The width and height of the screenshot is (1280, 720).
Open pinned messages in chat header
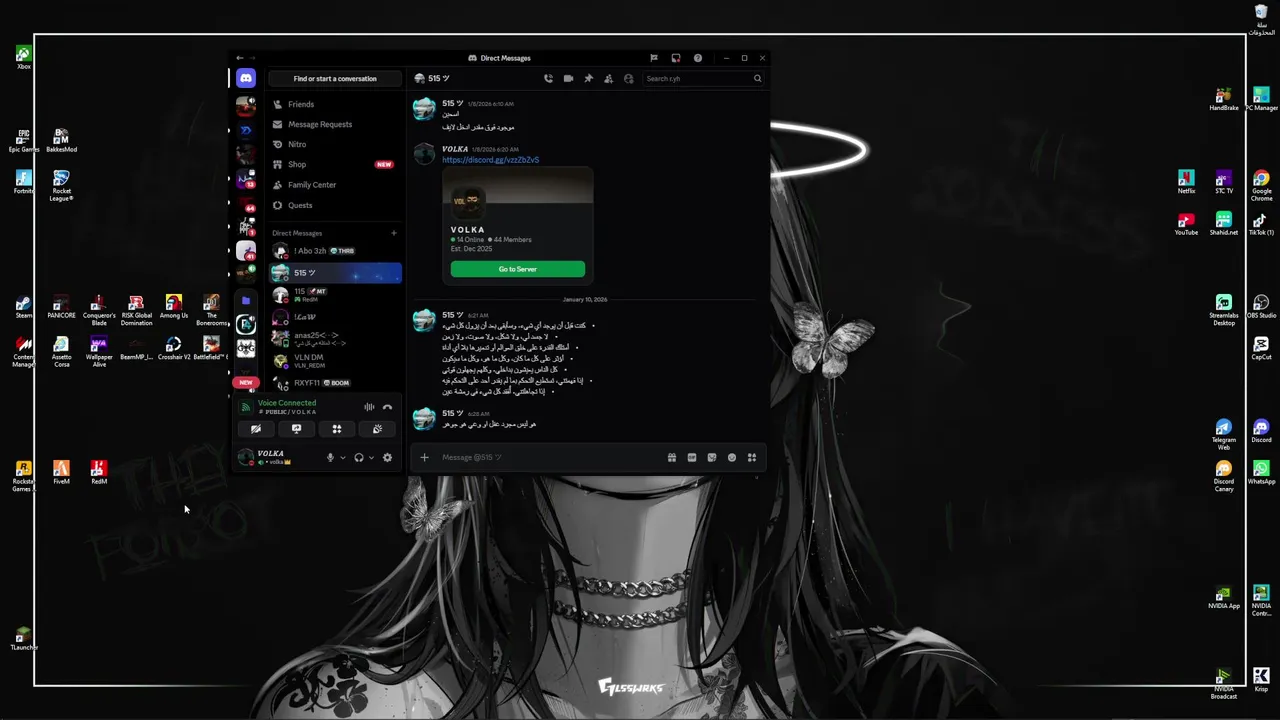pyautogui.click(x=588, y=78)
